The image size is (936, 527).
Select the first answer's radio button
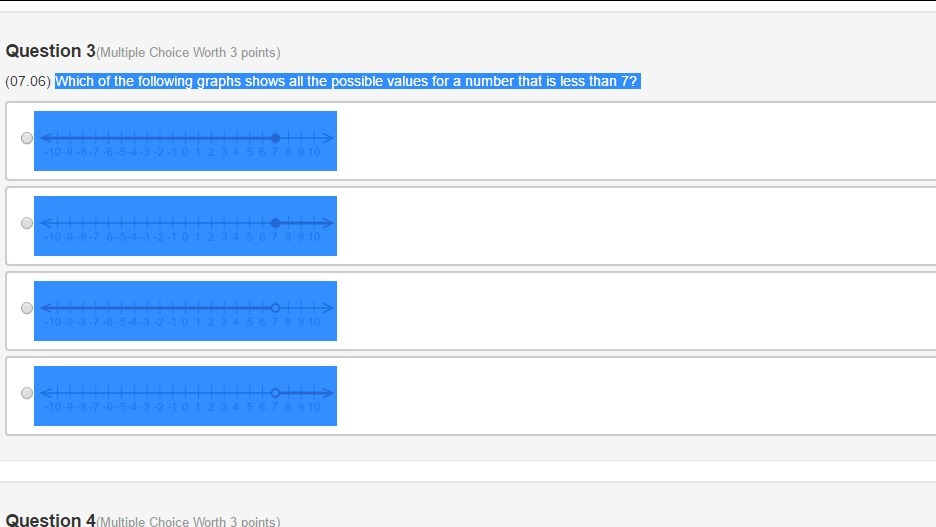(26, 138)
